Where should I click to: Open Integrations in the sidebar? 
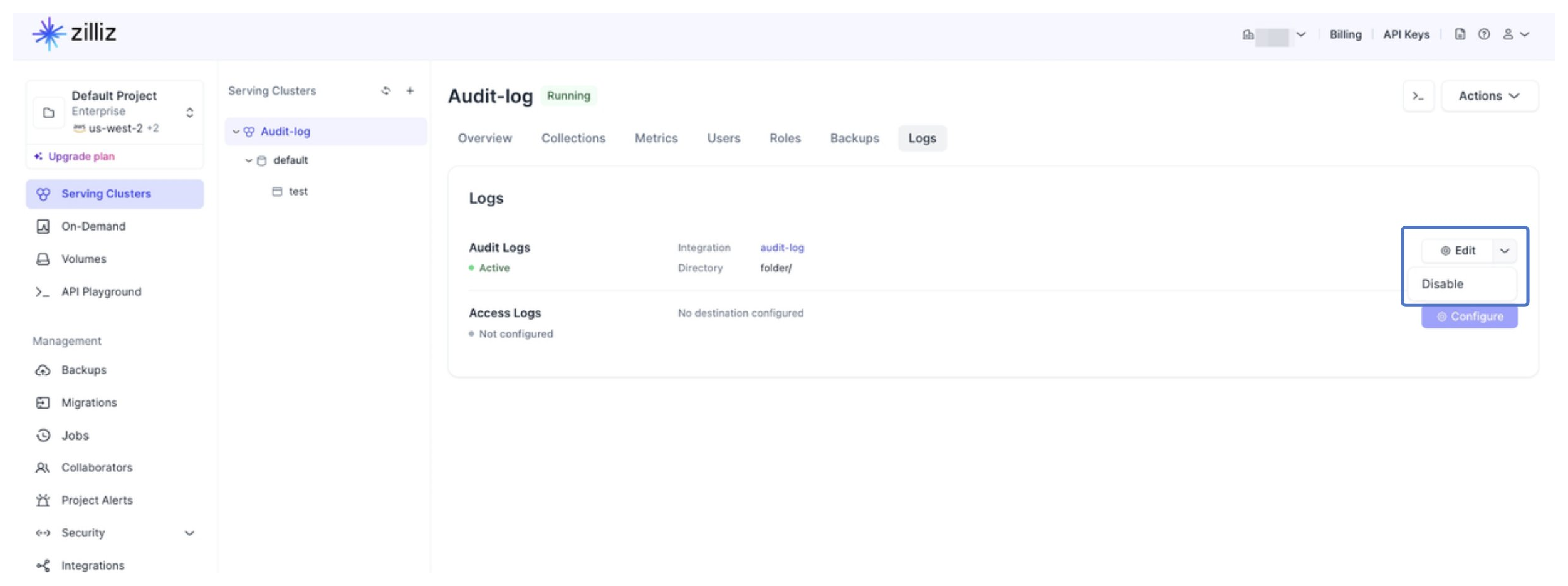92,565
